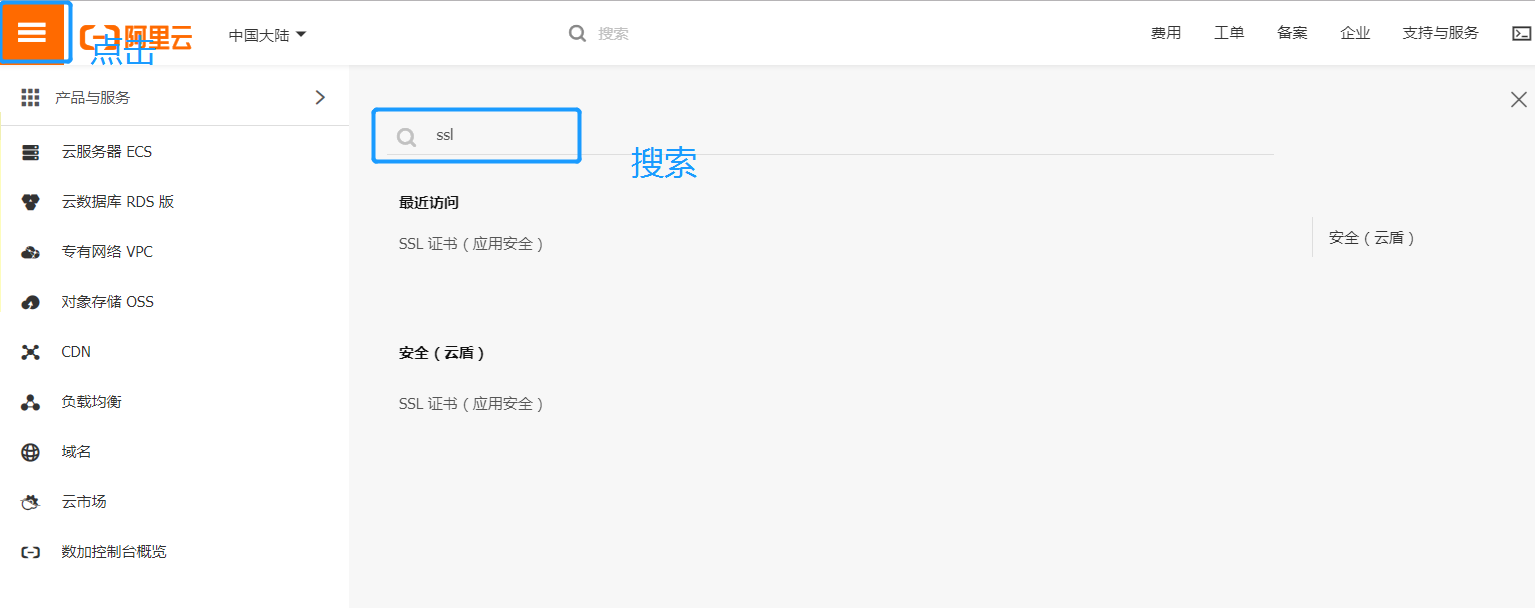Image resolution: width=1535 pixels, height=608 pixels.
Task: Click the orange hamburger menu button
Action: click(x=32, y=33)
